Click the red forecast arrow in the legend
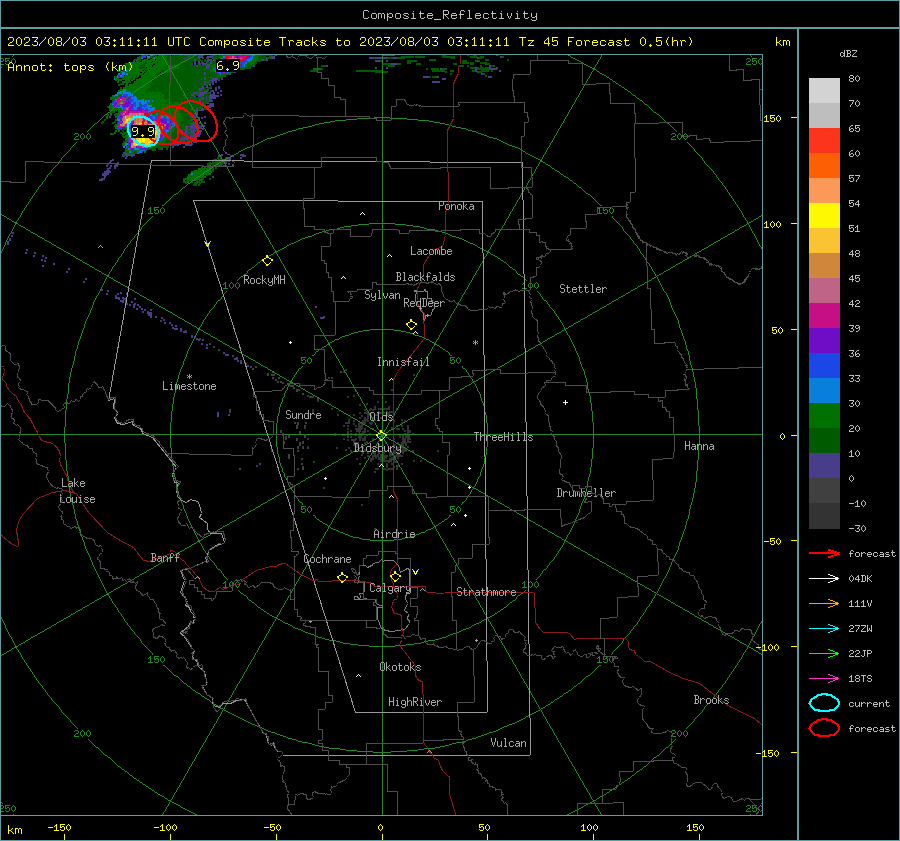The image size is (900, 841). pos(824,553)
